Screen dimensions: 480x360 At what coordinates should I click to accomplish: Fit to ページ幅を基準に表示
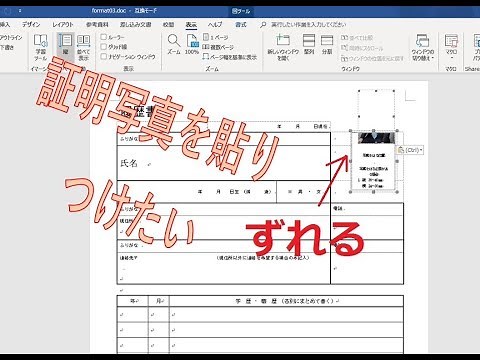(x=230, y=57)
